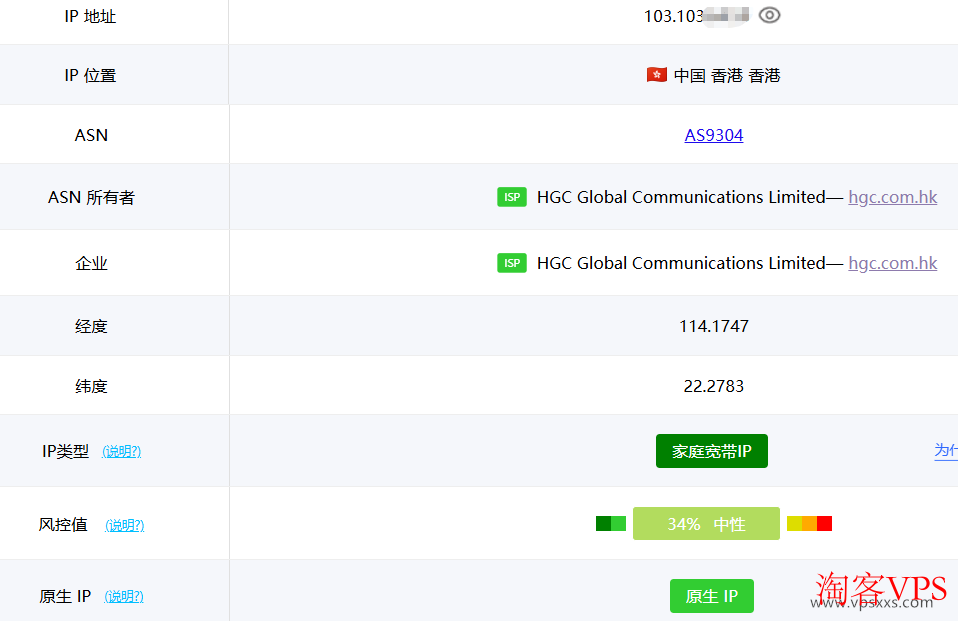Image resolution: width=958 pixels, height=621 pixels.
Task: Visit hgc.com.hk from the ASN owner row
Action: 892,197
